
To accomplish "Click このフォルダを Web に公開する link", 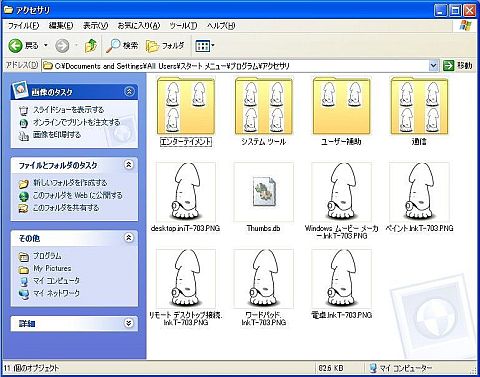I will pos(77,195).
